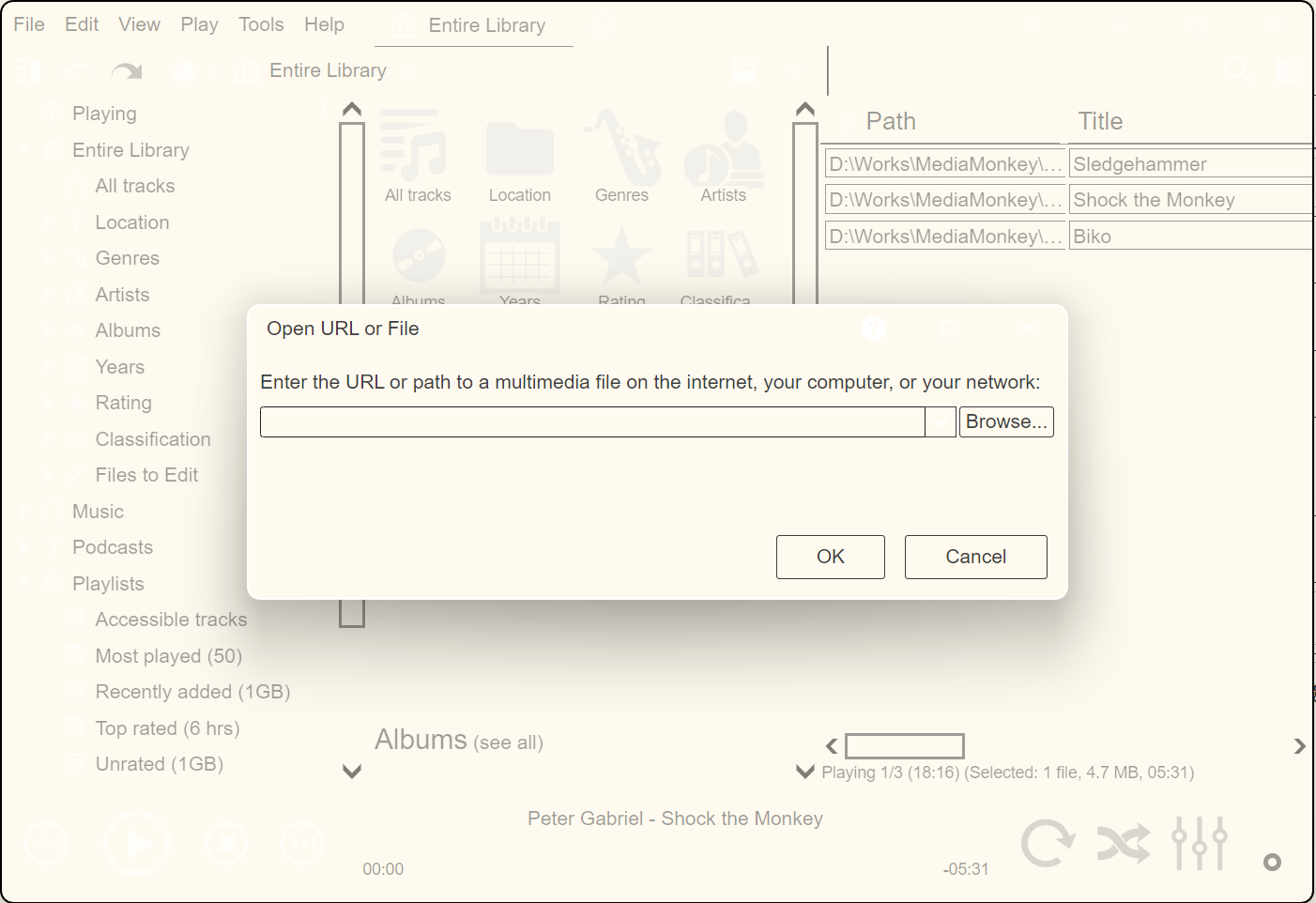Toggle the repeat playback icon

1047,843
